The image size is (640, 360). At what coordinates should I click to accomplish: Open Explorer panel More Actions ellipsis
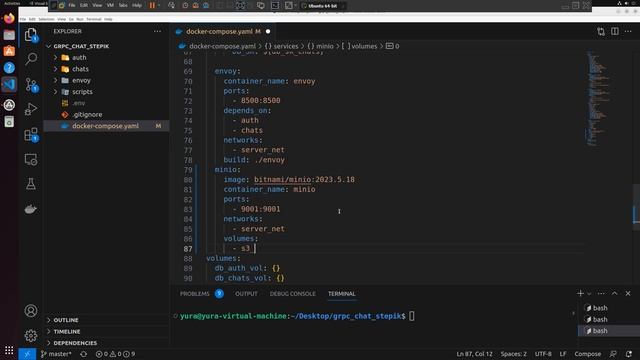point(158,31)
